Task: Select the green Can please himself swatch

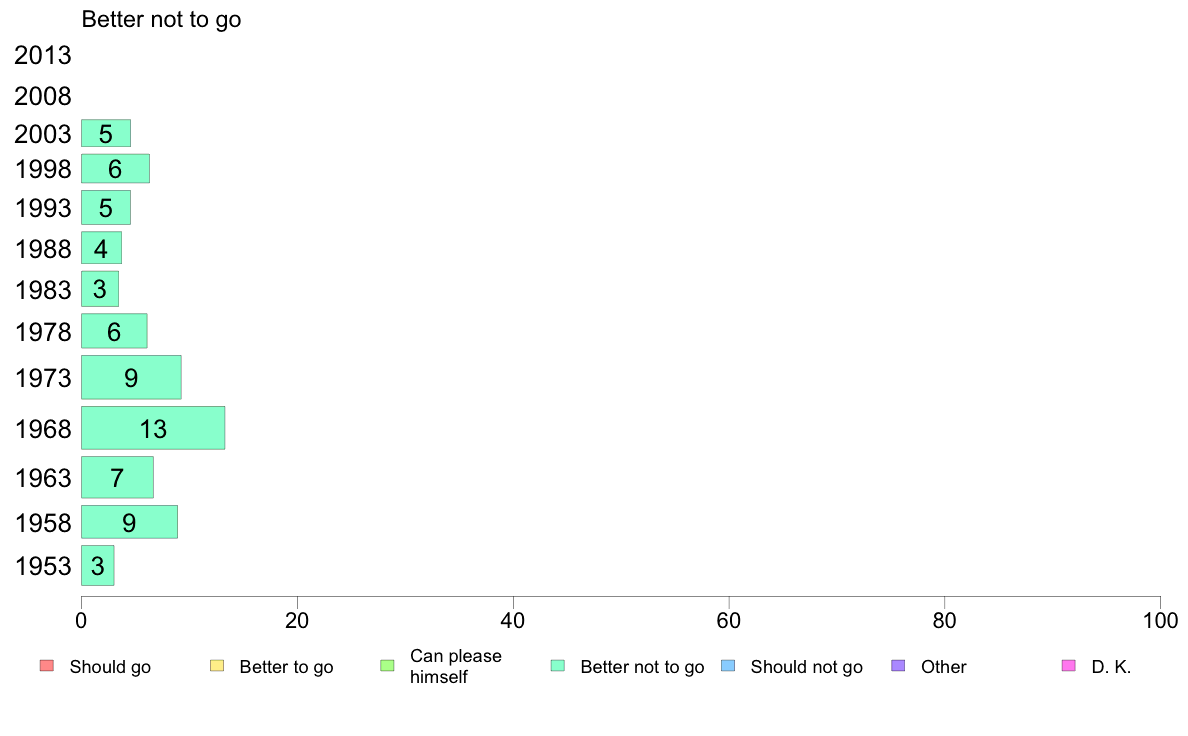Action: tap(387, 666)
